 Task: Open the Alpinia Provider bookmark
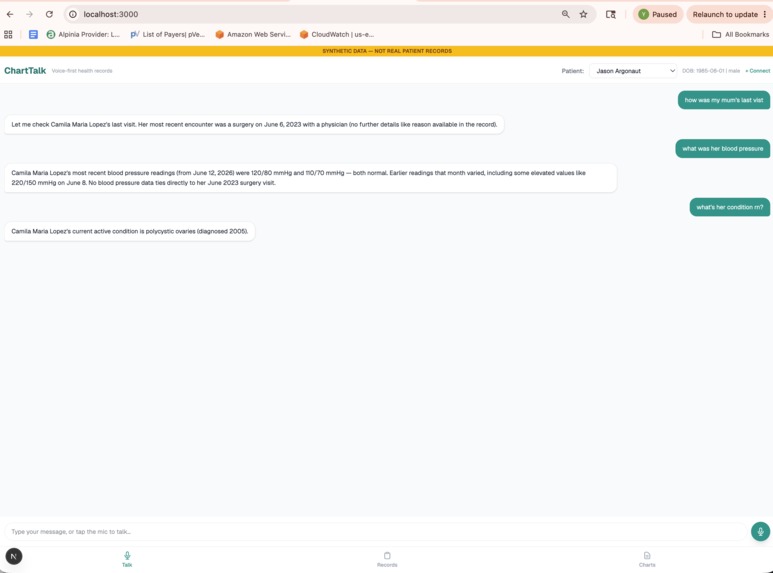pos(83,35)
